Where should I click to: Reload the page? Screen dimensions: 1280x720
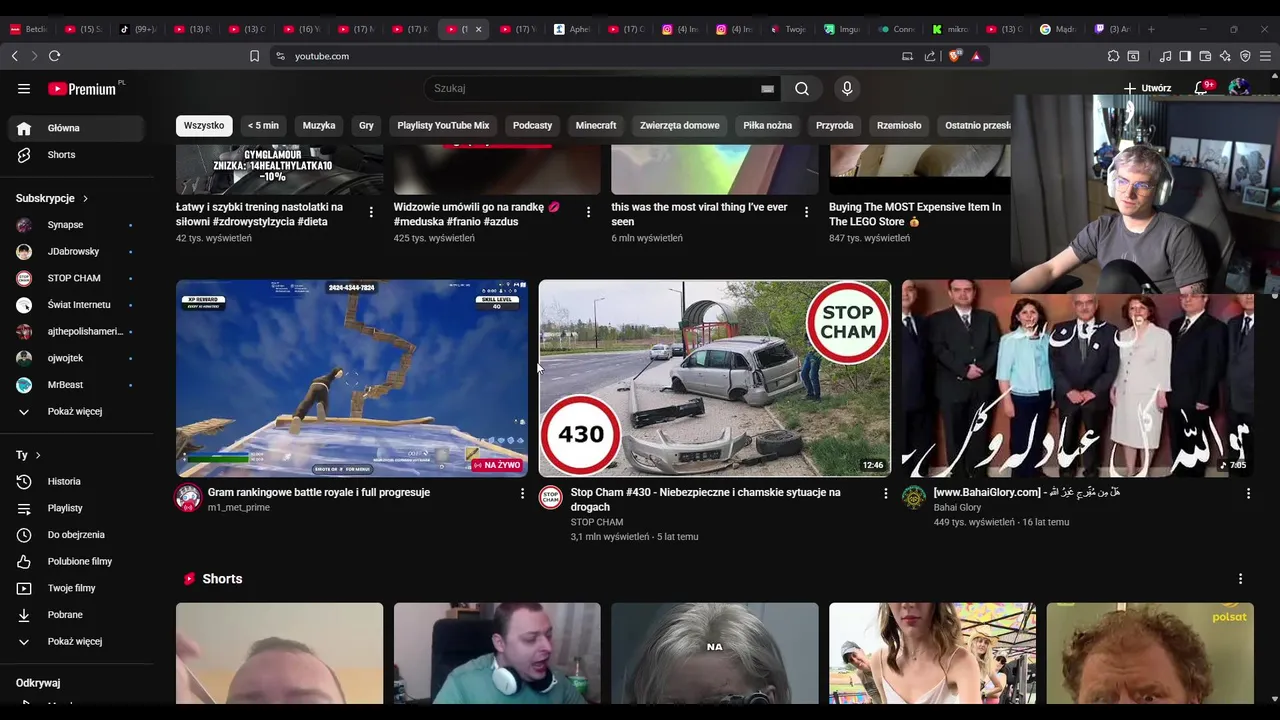pyautogui.click(x=55, y=56)
